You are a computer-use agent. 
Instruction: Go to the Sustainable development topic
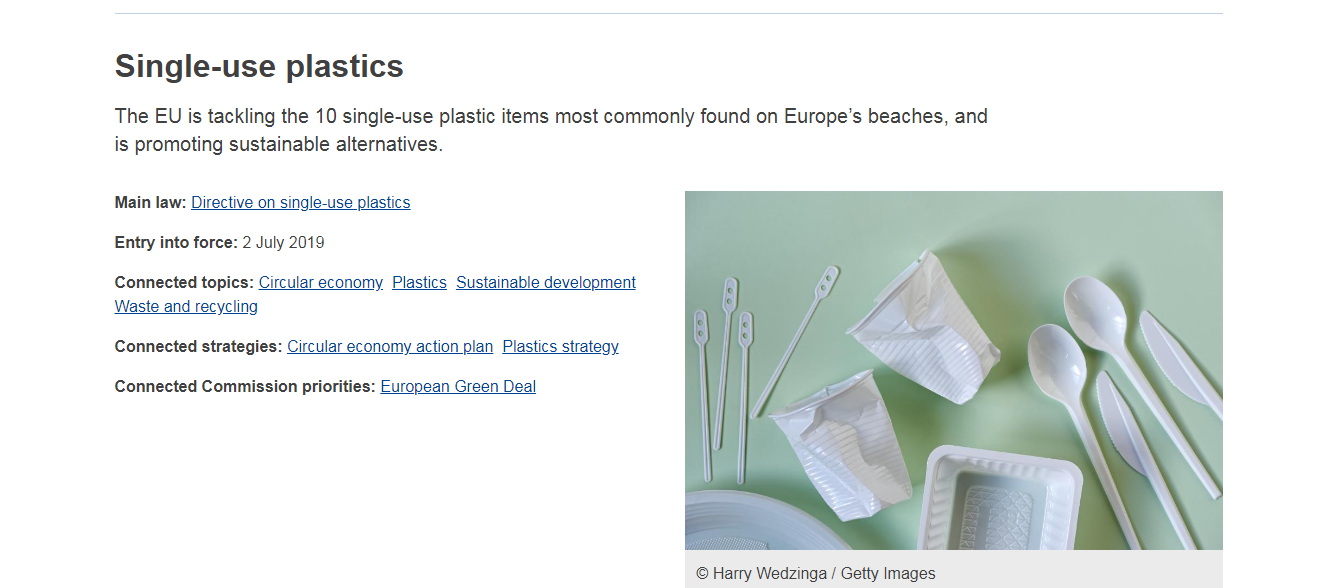(545, 283)
